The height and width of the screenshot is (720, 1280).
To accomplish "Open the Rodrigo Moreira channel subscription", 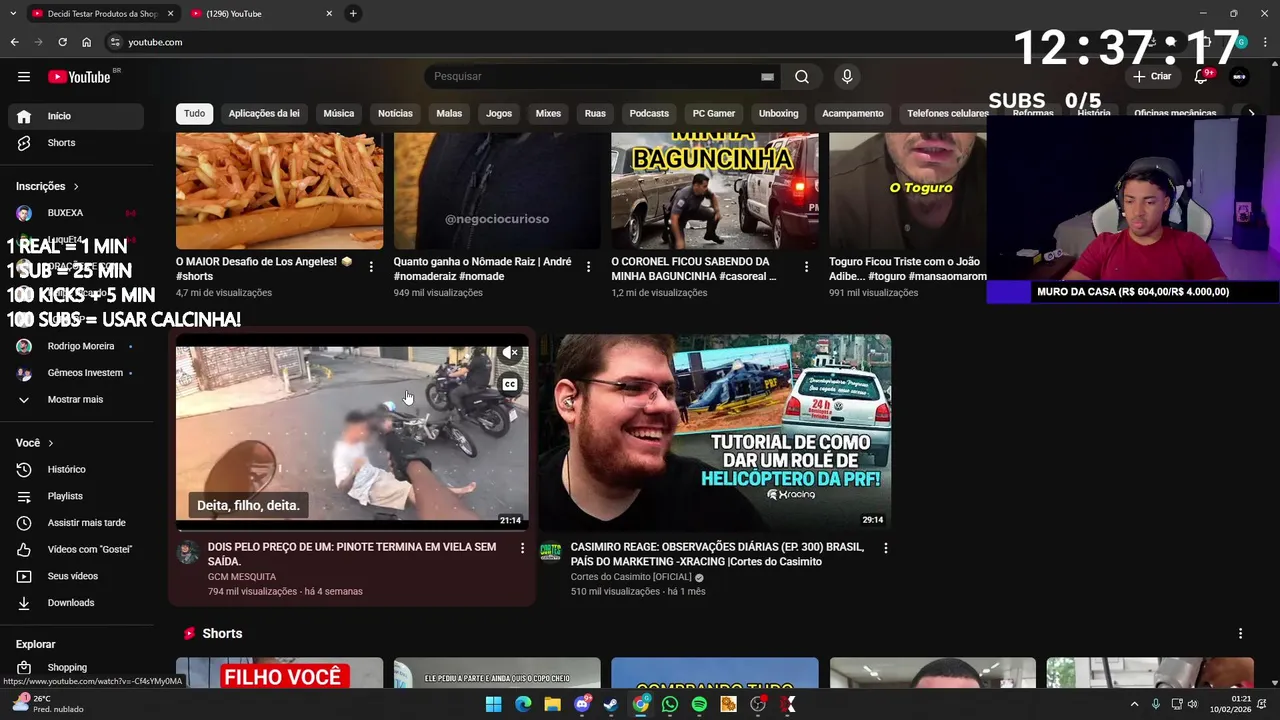I will 76,346.
